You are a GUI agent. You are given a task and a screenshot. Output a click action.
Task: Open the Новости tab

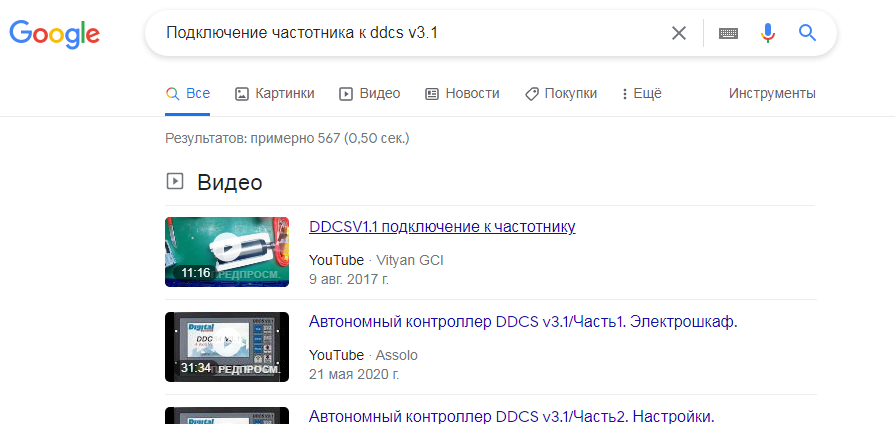(462, 94)
